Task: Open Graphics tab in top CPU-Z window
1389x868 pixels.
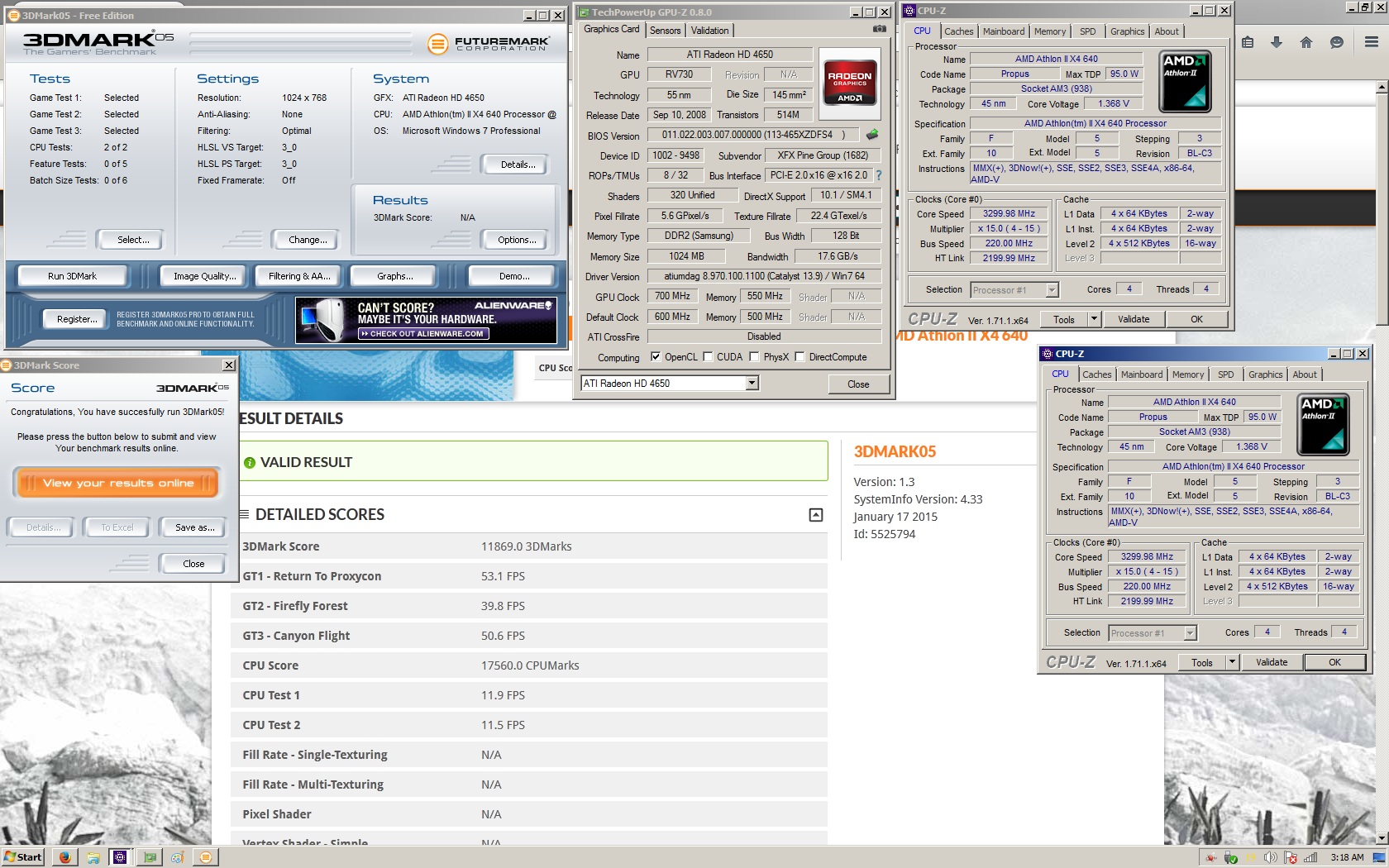Action: (x=1128, y=31)
